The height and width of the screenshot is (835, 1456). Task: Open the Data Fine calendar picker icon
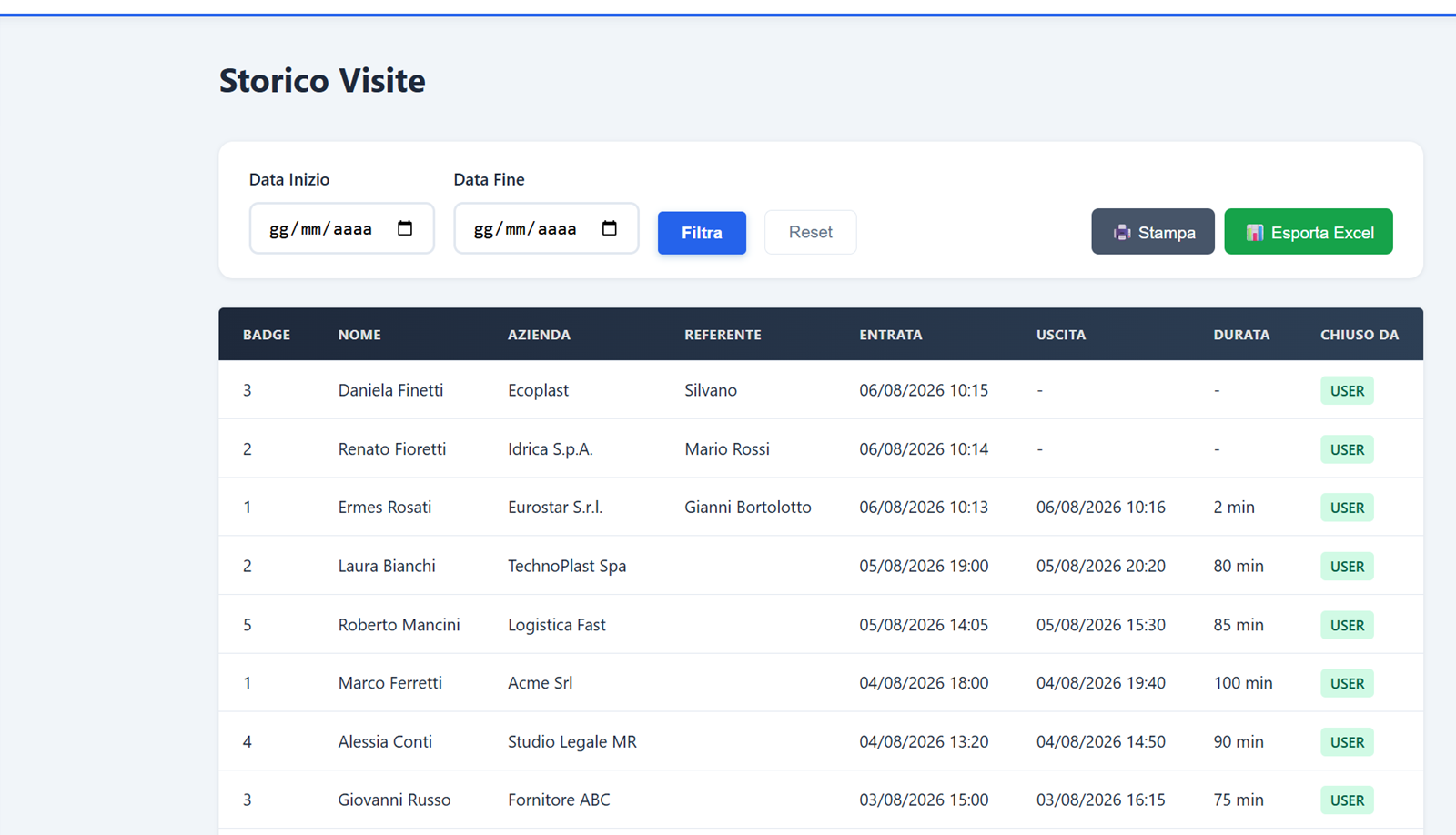[x=610, y=228]
